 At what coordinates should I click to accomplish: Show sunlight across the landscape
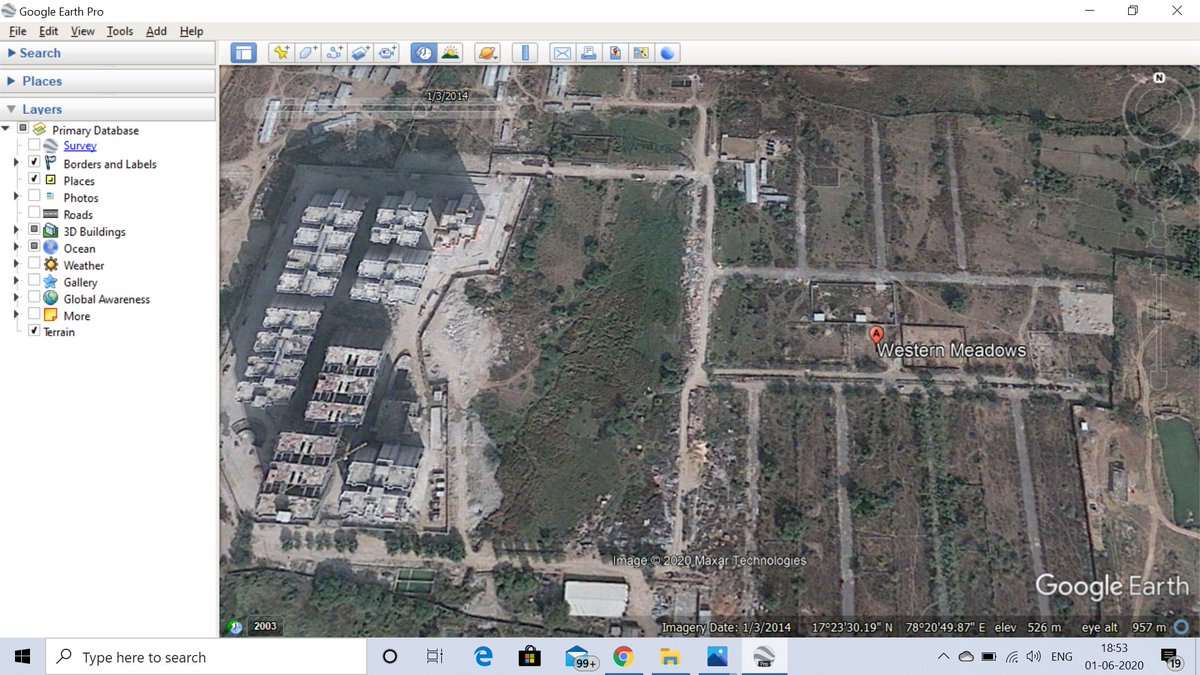451,53
